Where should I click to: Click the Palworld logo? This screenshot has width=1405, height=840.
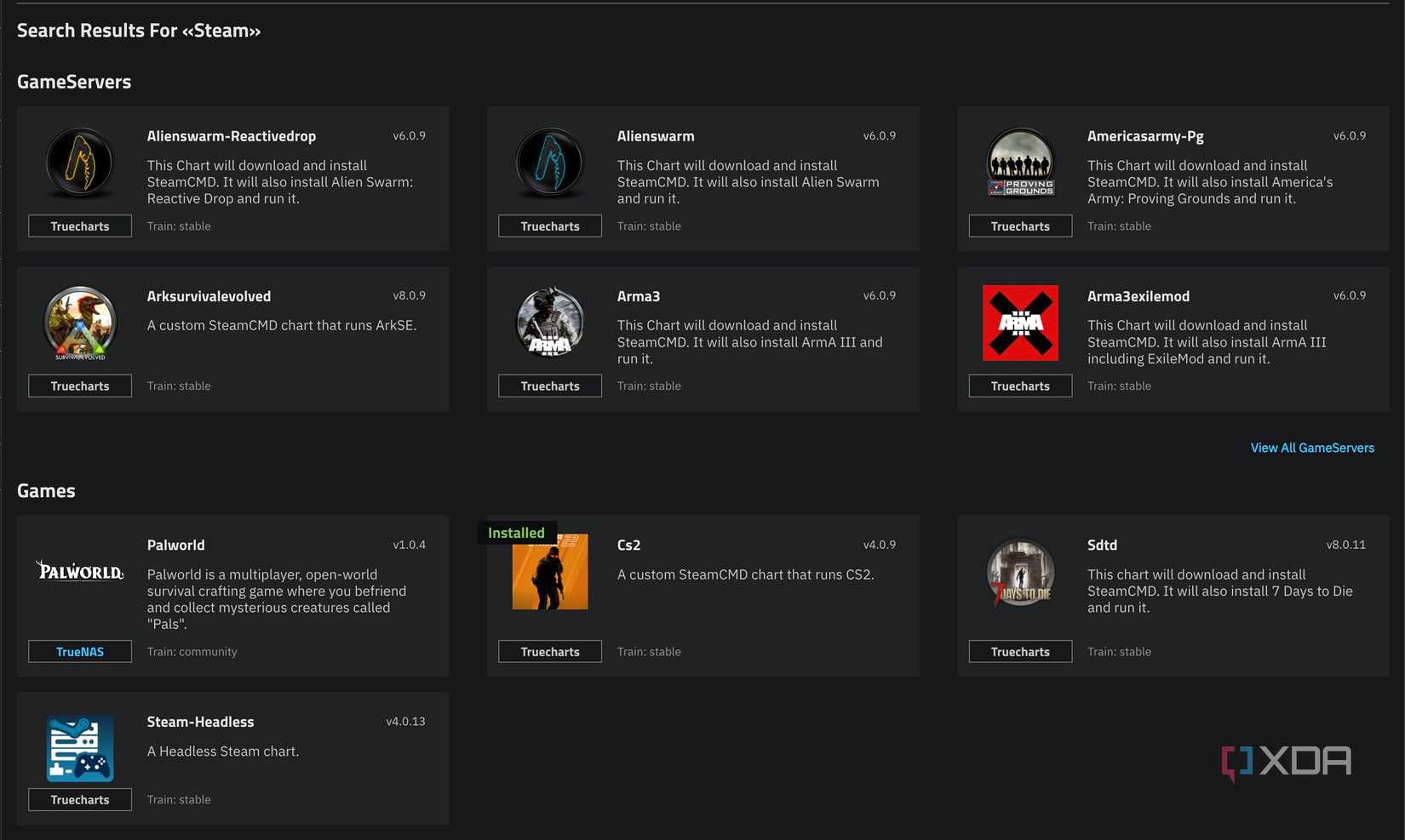click(x=80, y=571)
